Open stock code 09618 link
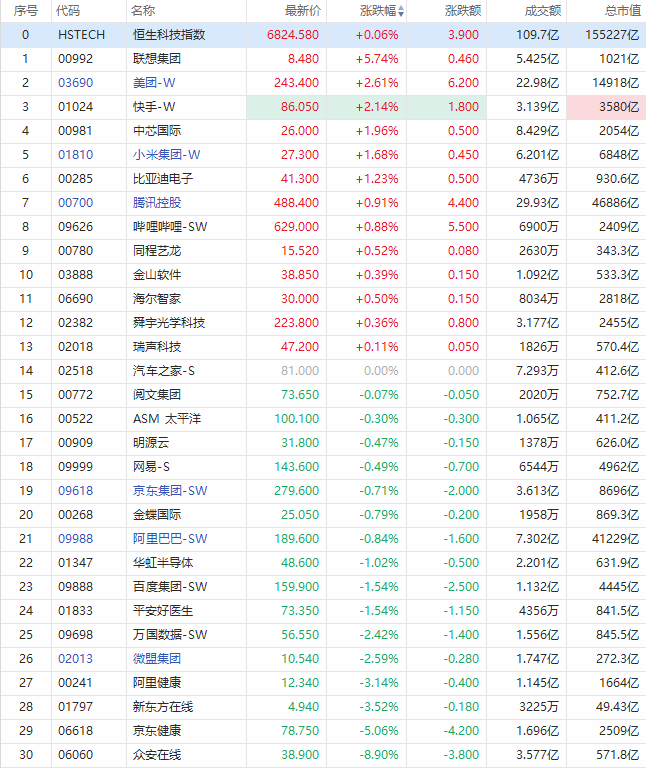The image size is (646, 768). point(75,491)
